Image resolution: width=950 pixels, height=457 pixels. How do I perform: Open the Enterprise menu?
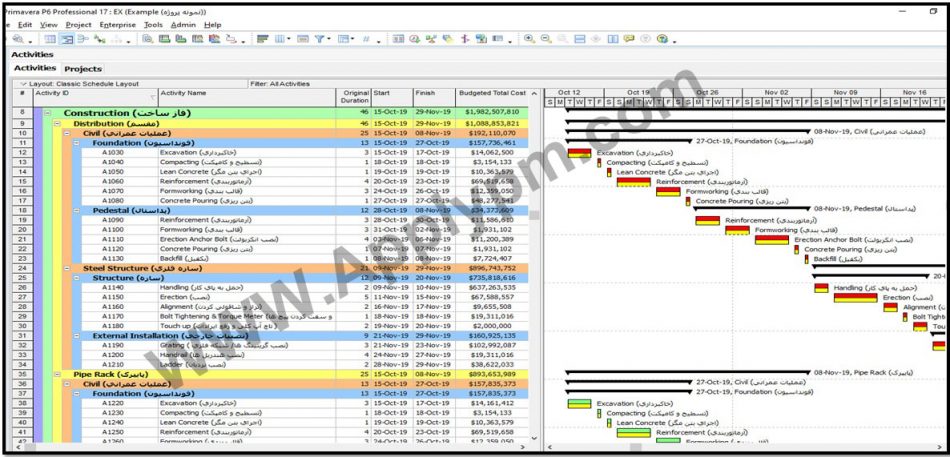tap(118, 25)
